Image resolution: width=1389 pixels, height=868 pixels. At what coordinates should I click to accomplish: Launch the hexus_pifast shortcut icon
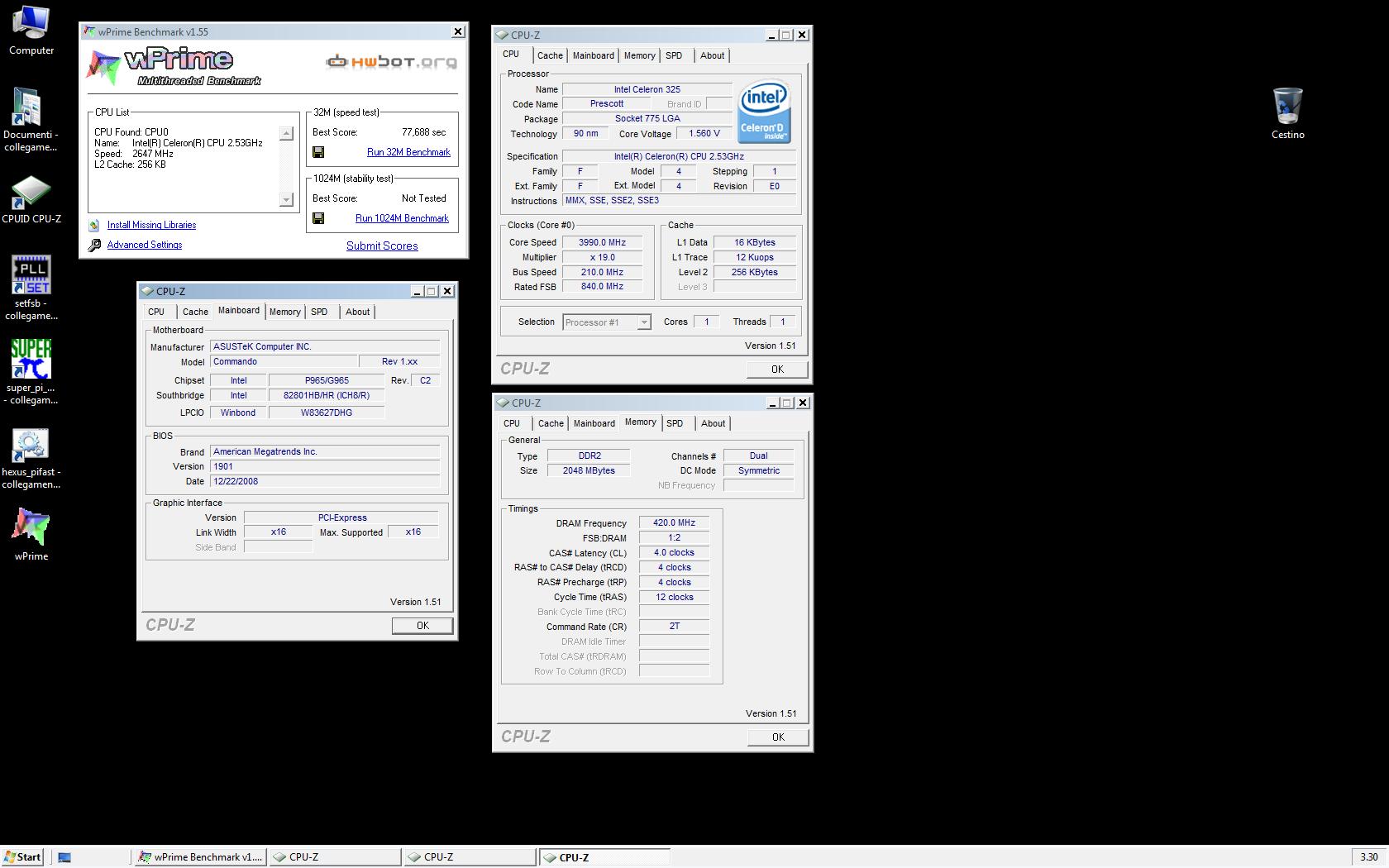pyautogui.click(x=31, y=459)
